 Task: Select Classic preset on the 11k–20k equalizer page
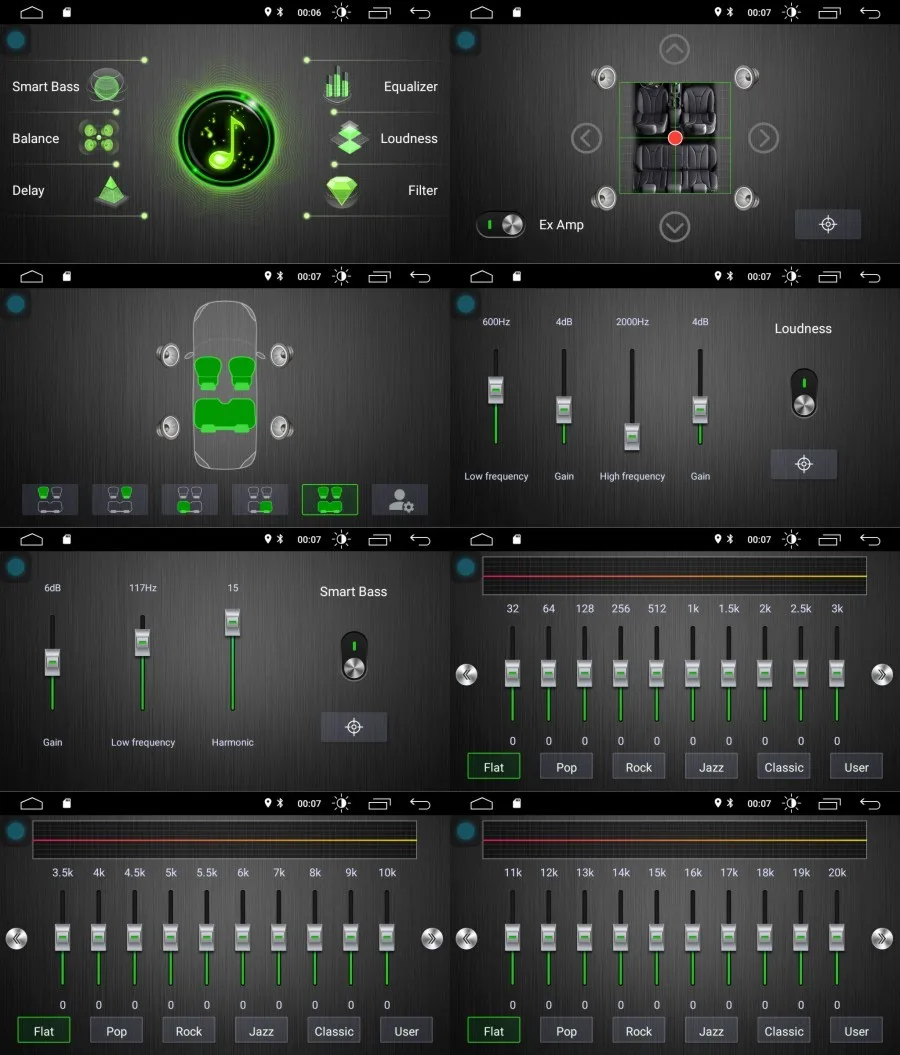[784, 1030]
